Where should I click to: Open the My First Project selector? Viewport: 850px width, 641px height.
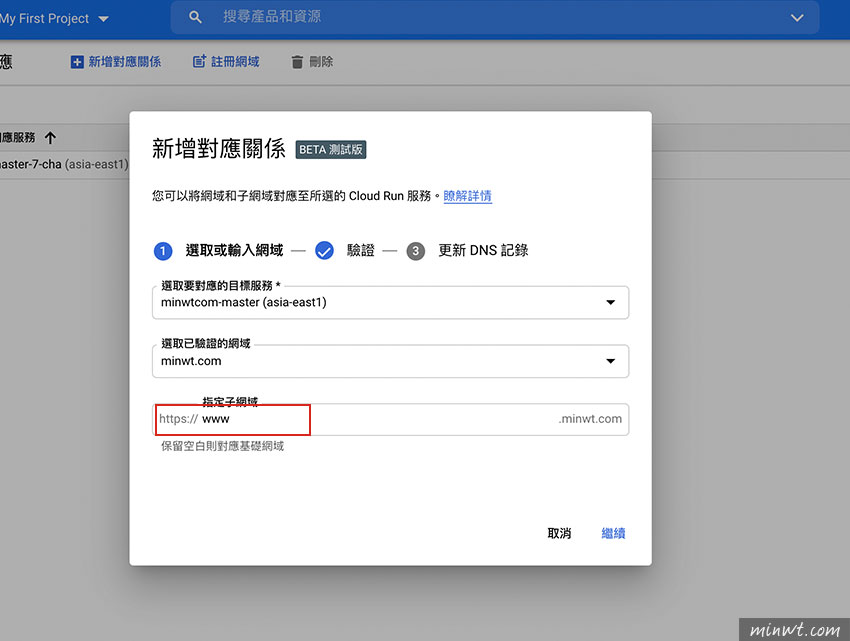[54, 18]
